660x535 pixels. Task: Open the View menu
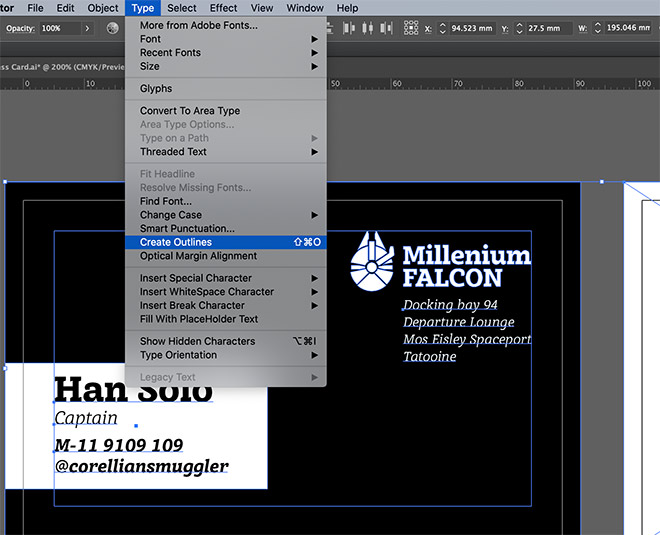[x=262, y=8]
